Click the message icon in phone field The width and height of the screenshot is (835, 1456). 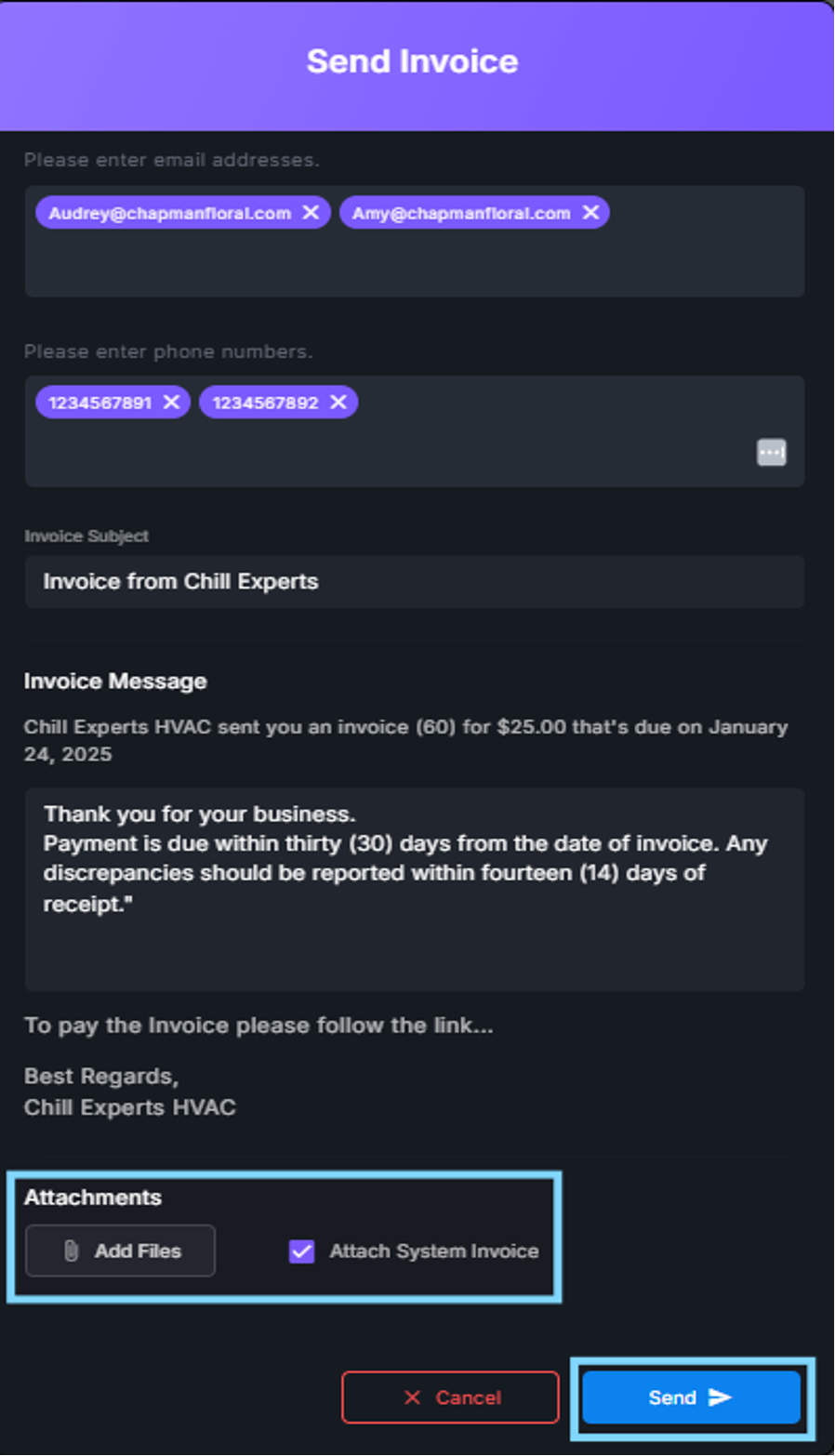click(x=771, y=453)
